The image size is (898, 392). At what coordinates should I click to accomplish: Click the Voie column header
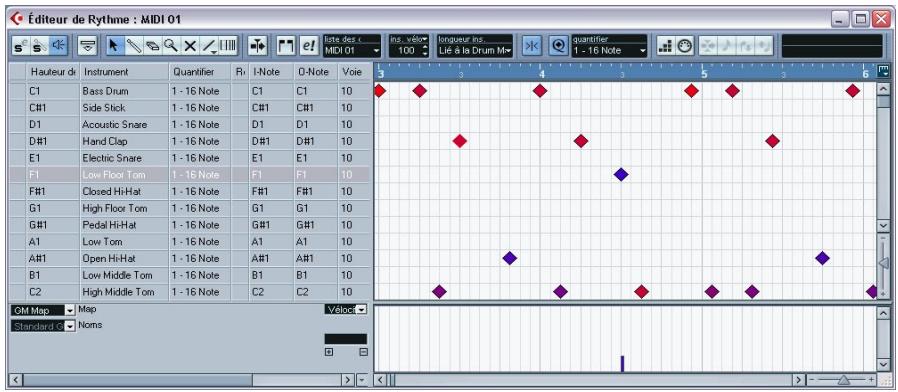pos(354,72)
